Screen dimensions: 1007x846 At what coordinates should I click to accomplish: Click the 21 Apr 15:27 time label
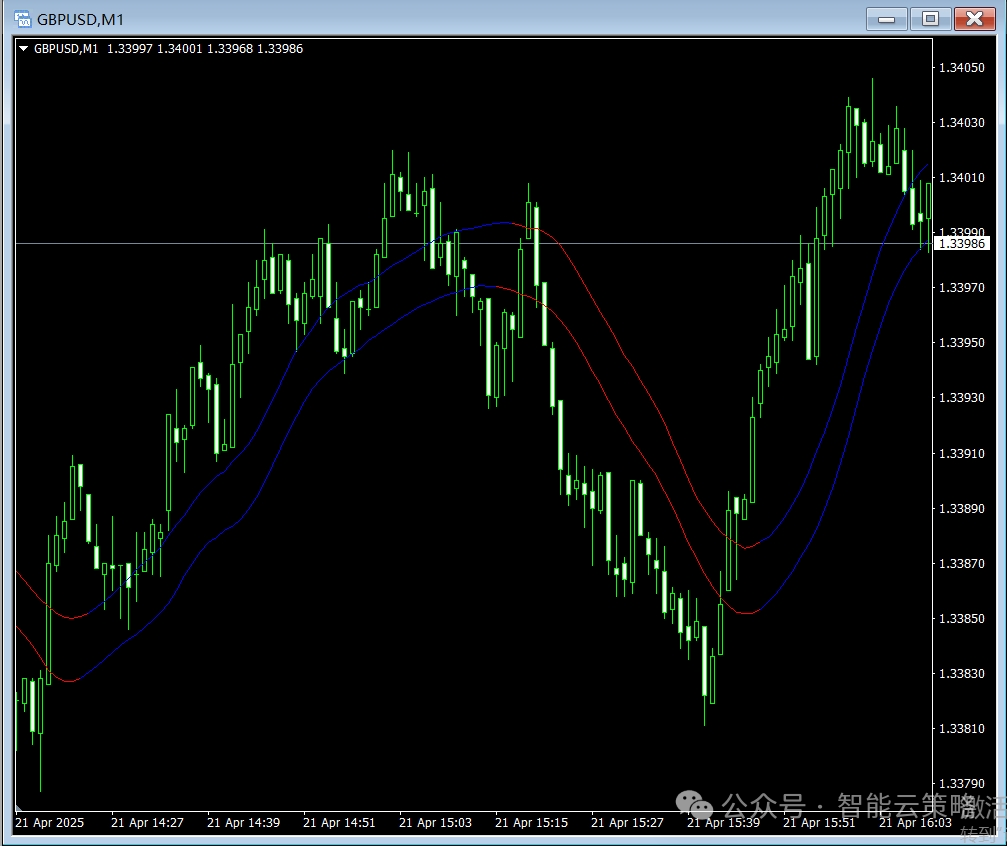(x=627, y=823)
